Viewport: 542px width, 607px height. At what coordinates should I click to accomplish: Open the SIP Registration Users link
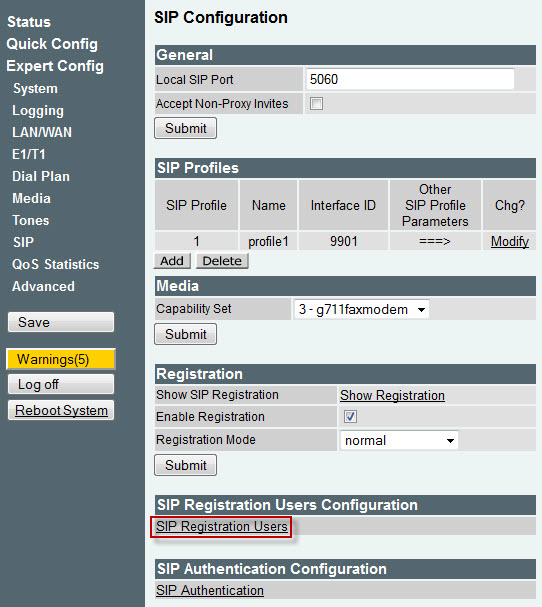click(x=221, y=526)
